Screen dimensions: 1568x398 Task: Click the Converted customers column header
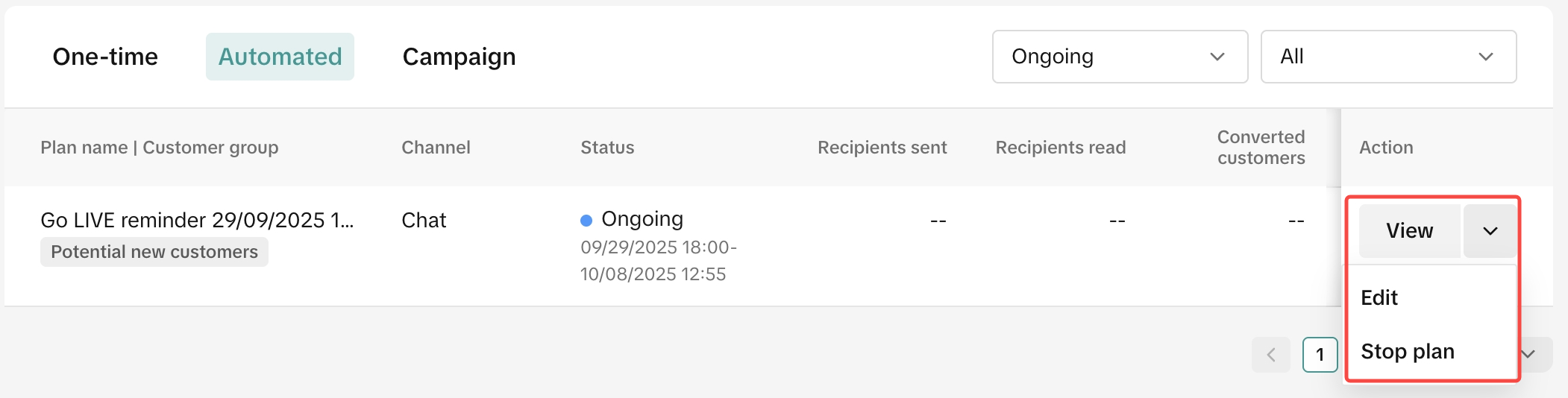pyautogui.click(x=1261, y=148)
